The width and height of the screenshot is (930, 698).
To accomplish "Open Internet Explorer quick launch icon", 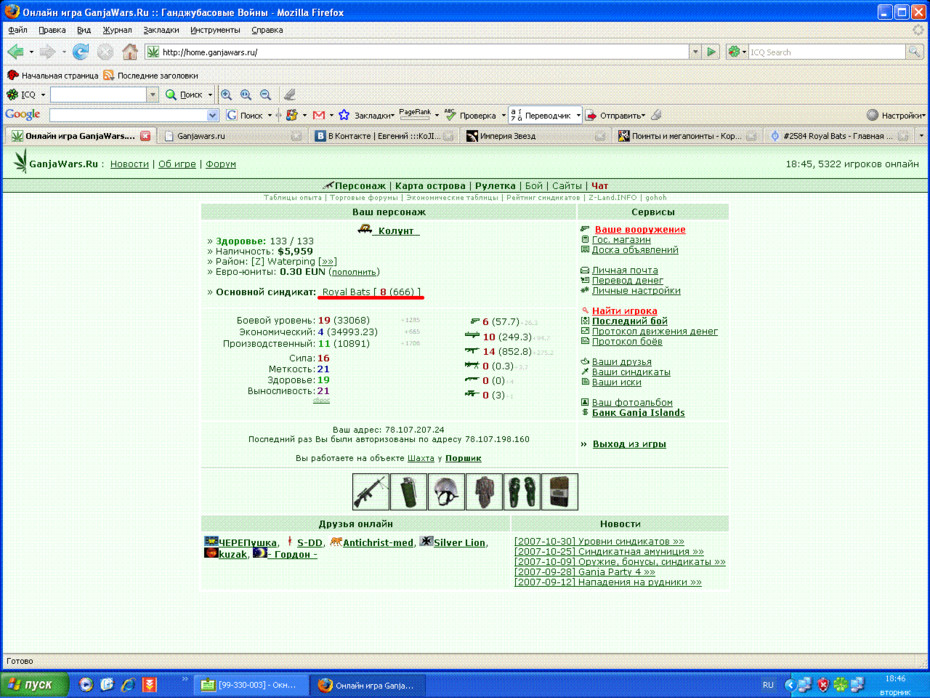I will (x=128, y=685).
